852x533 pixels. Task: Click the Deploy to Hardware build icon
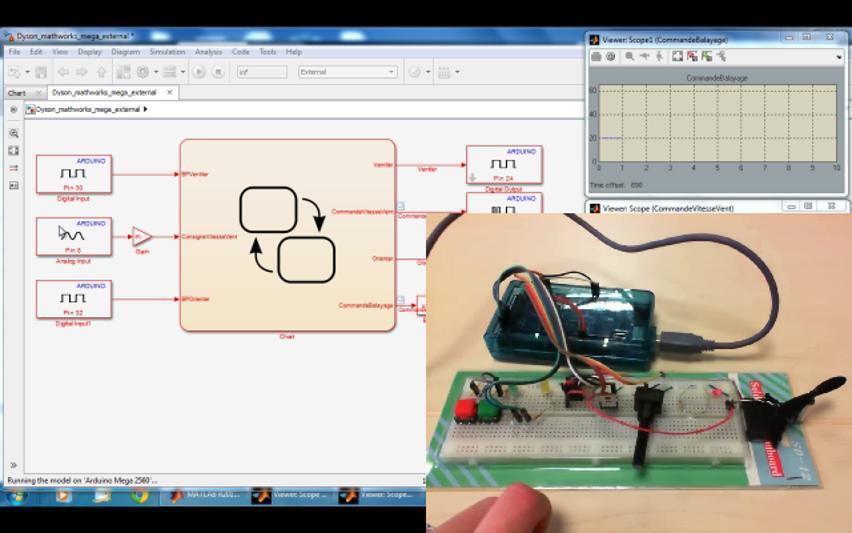click(x=444, y=72)
